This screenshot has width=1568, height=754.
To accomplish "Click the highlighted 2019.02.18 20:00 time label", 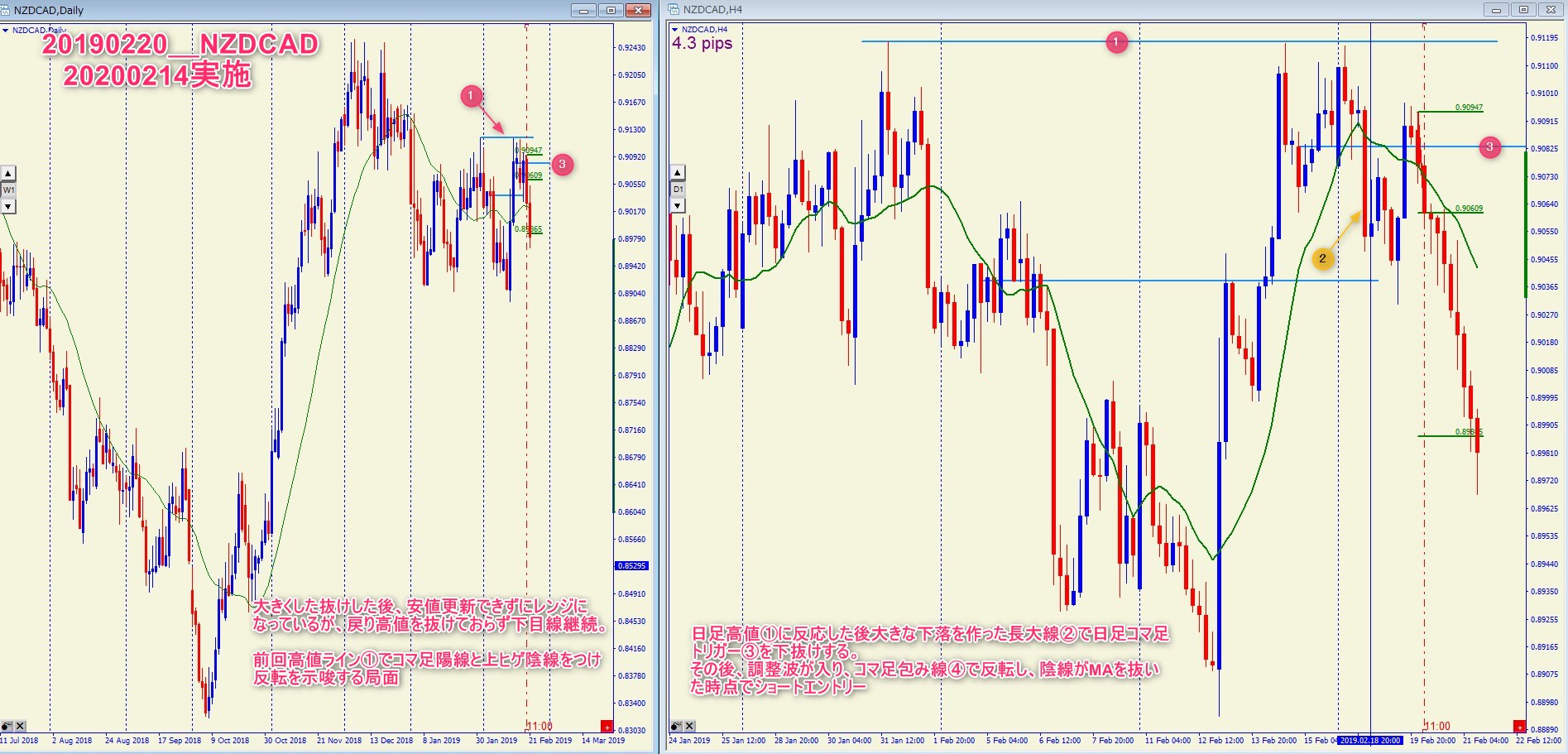I will 1370,741.
